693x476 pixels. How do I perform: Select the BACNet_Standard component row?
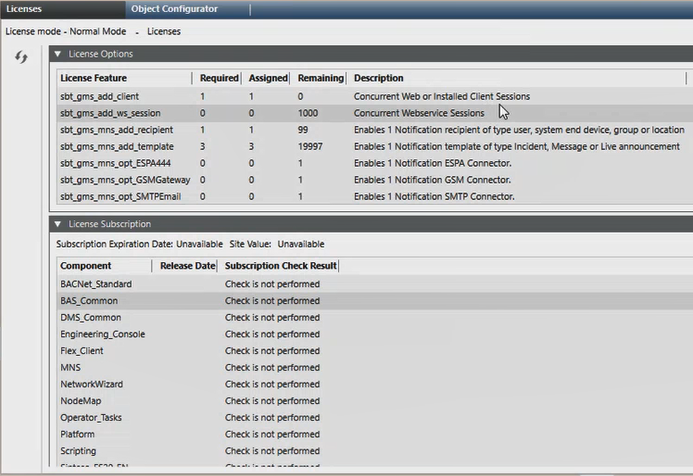point(96,284)
